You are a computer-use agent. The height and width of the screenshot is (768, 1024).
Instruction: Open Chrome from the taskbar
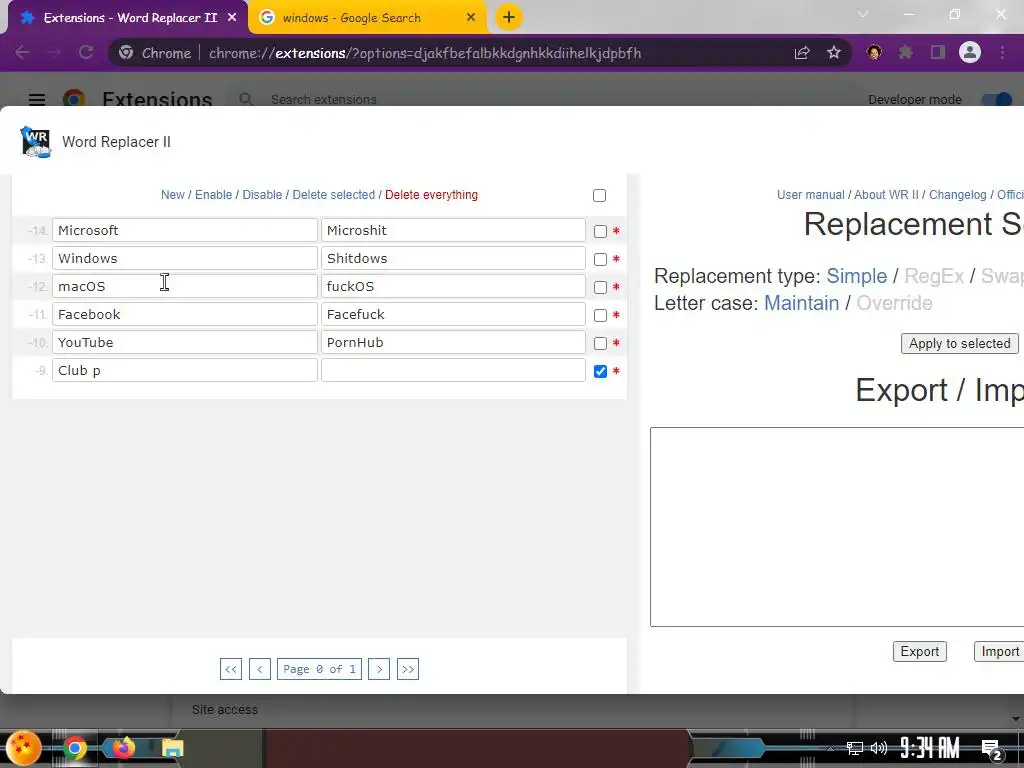coord(75,748)
